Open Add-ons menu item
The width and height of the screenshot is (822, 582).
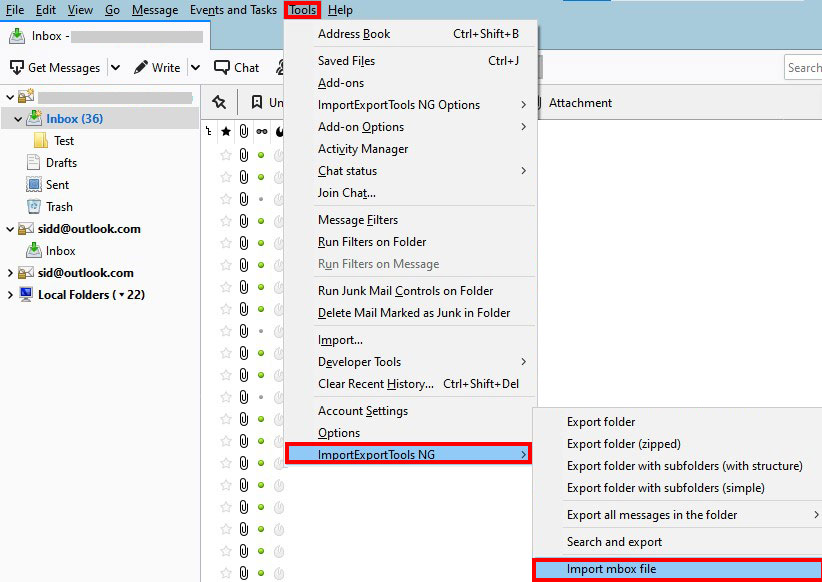tap(410, 83)
